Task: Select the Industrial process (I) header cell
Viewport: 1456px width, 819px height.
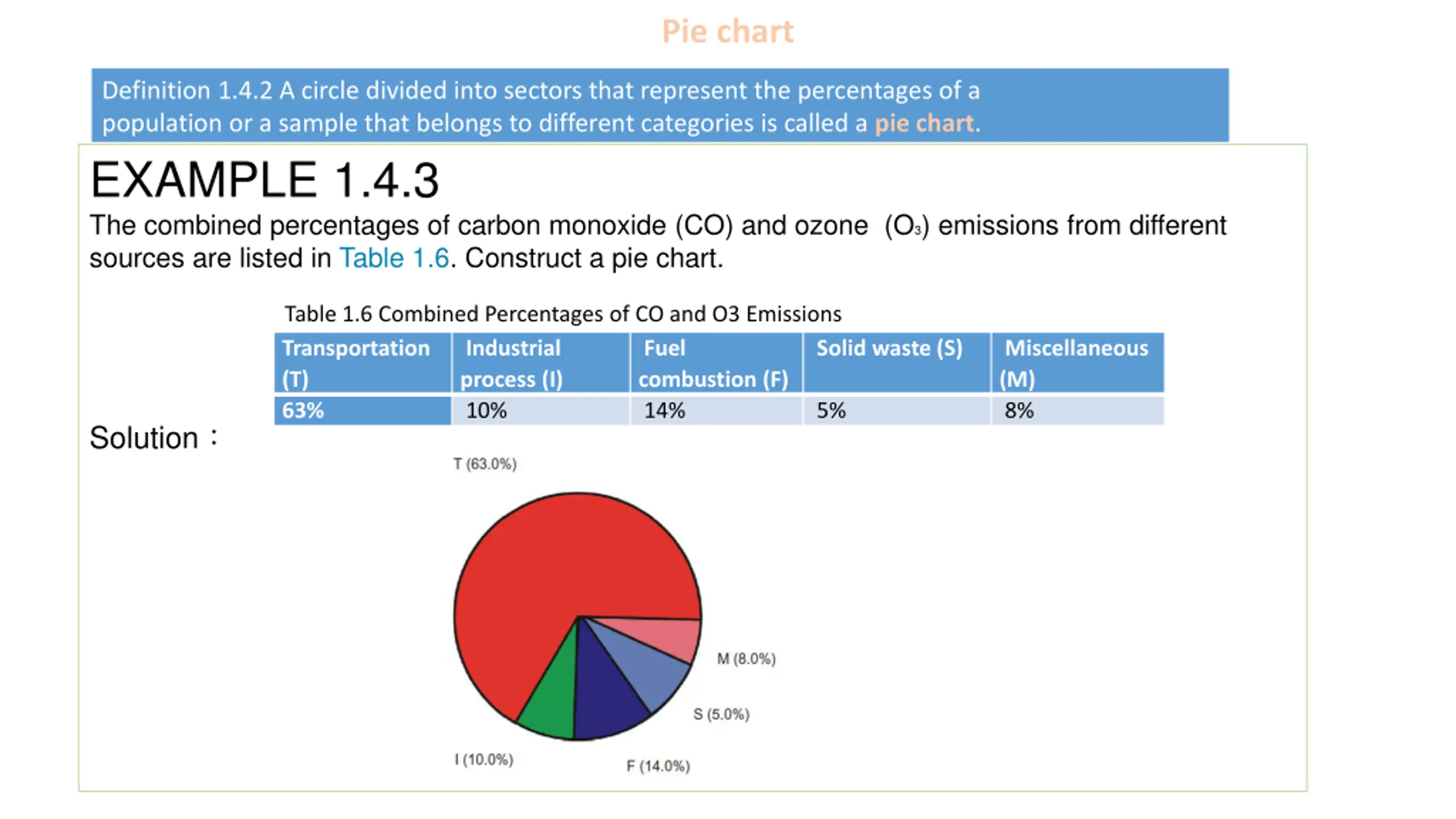Action: coord(540,363)
